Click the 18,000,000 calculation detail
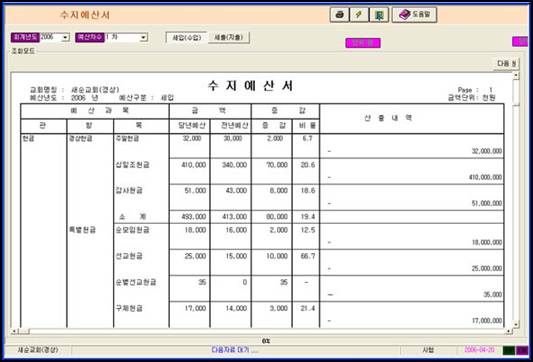Screen dimensions: 533x362 (486, 242)
